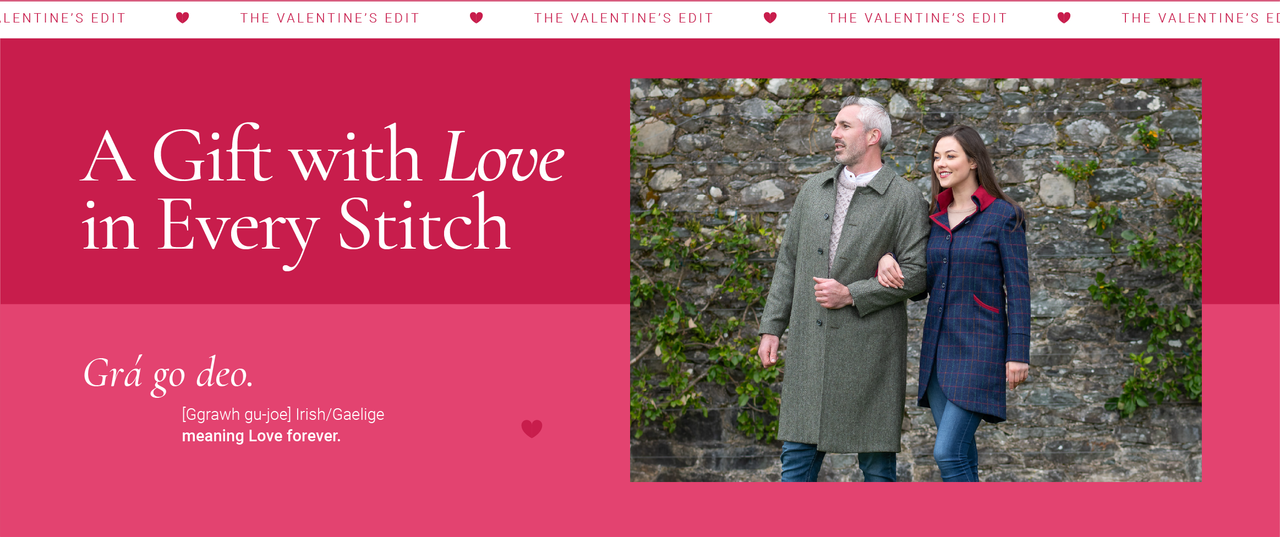Viewport: 1280px width, 537px height.
Task: Click the 'meaning Love forever.' line
Action: [x=261, y=437]
